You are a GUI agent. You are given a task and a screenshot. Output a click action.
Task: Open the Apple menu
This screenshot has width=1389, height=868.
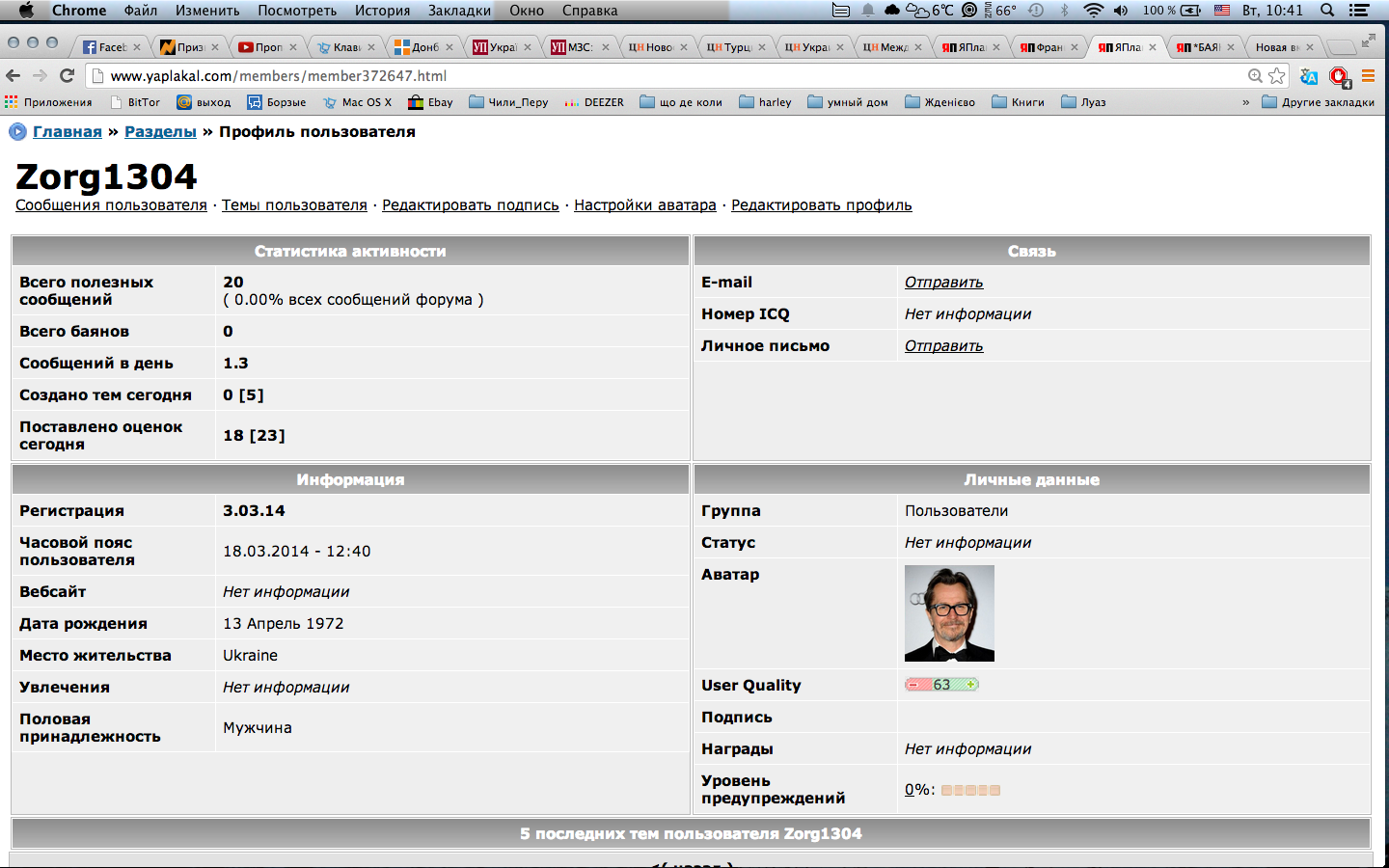26,10
